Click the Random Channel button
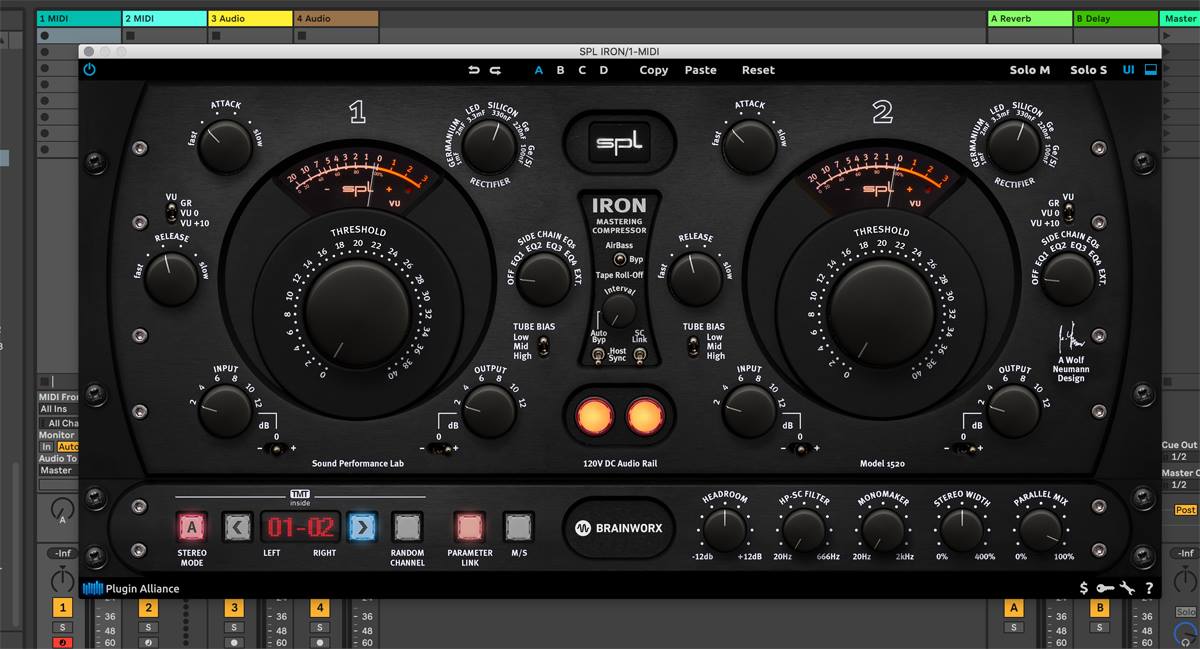Screen dimensions: 1200x649 (x=407, y=527)
